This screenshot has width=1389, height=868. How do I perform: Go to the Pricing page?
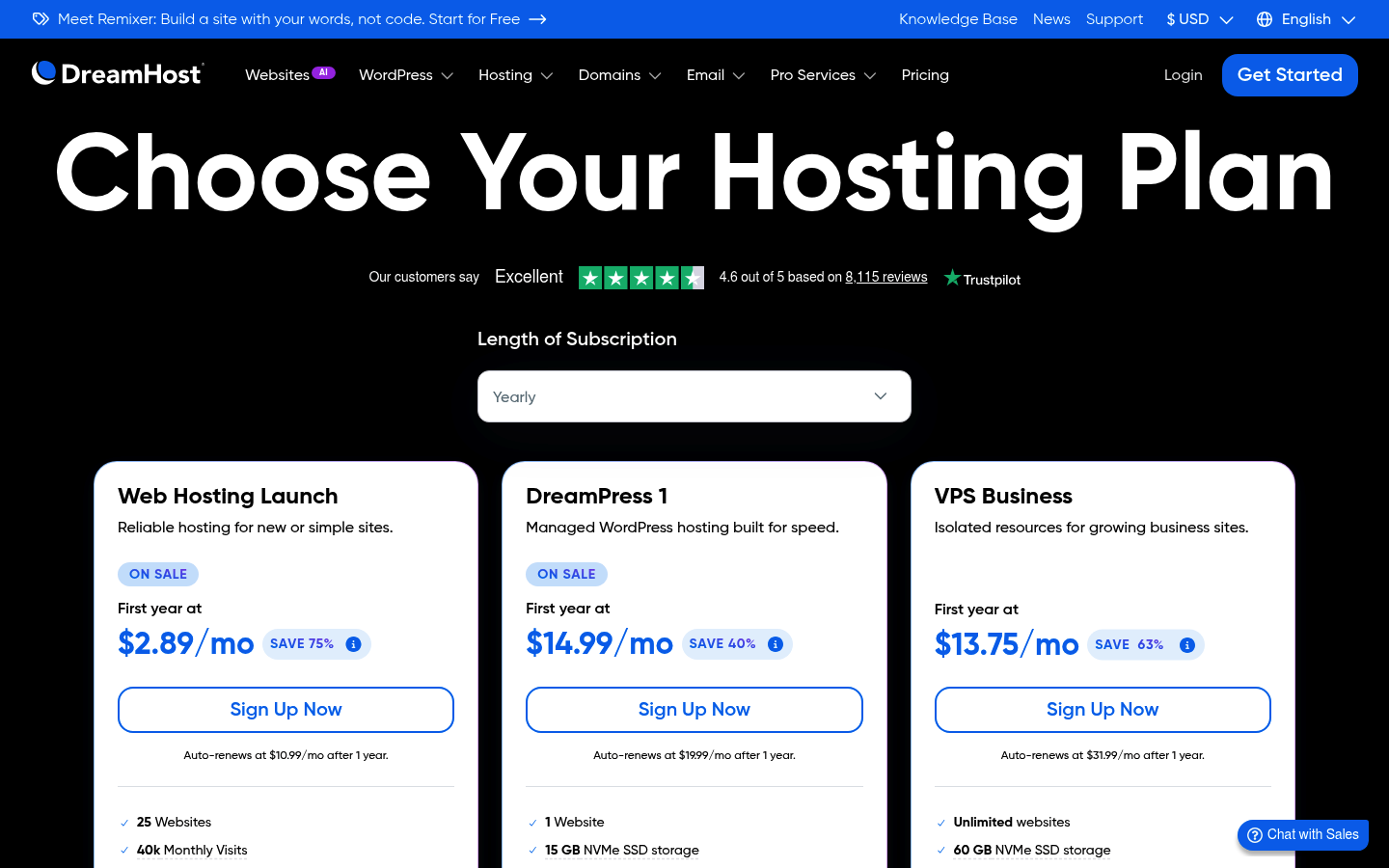pos(925,75)
